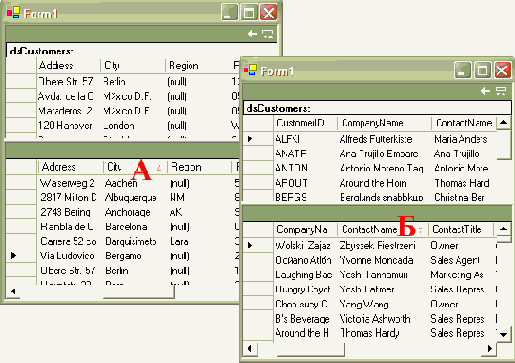Image resolution: width=515 pixels, height=363 pixels.
Task: Select the 'Ana Trujillo Emparc' company cell
Action: 384,154
